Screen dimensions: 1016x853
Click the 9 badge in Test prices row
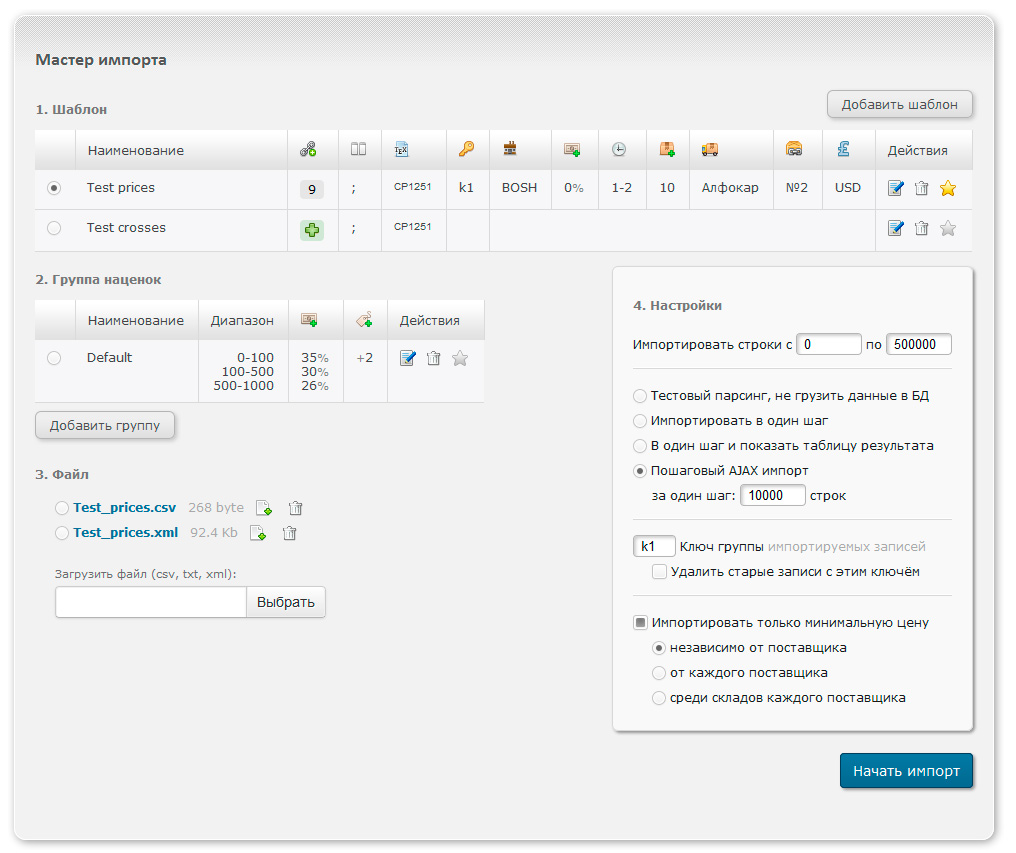tap(312, 189)
